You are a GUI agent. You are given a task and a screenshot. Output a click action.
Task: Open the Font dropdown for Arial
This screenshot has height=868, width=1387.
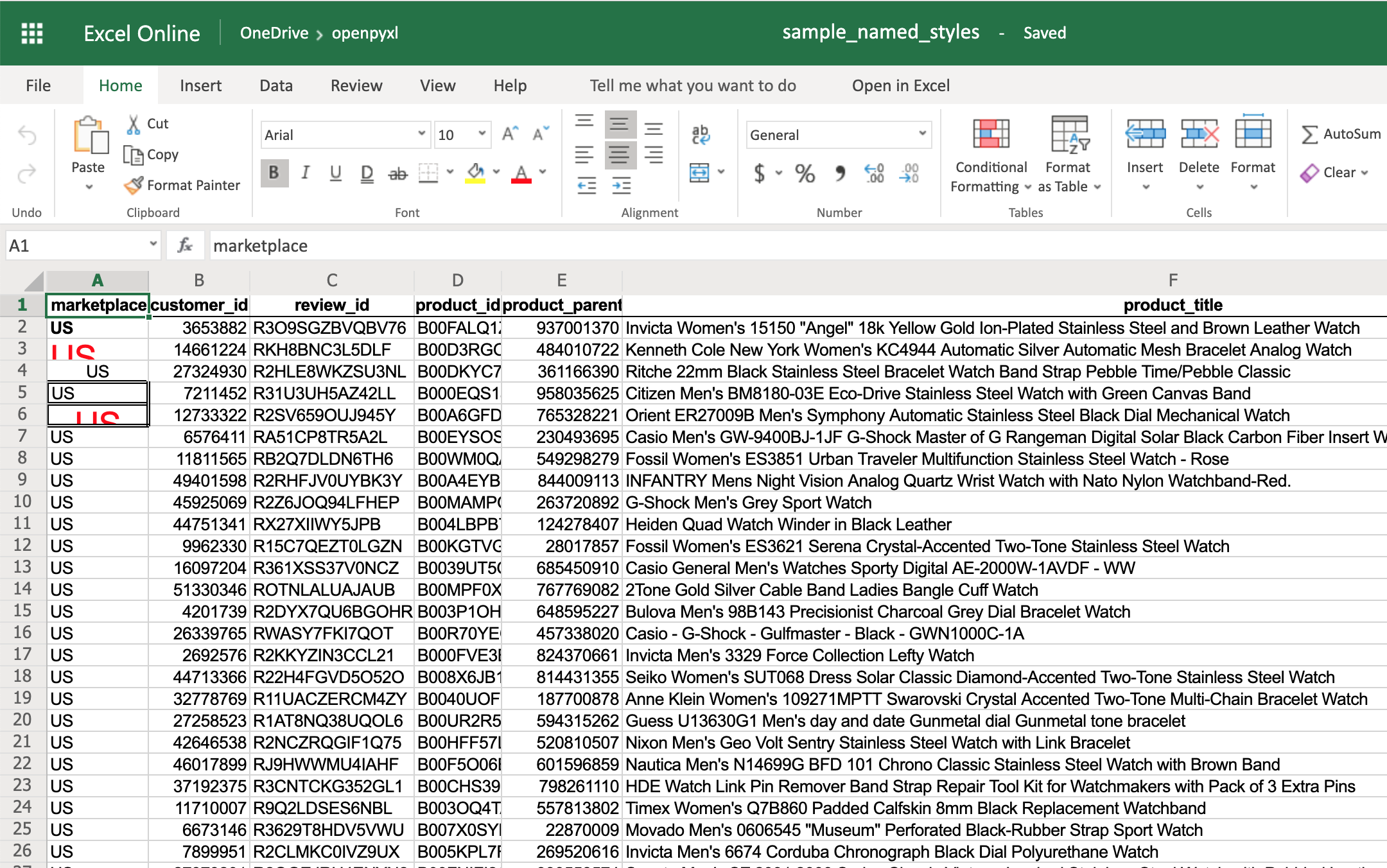[x=419, y=135]
